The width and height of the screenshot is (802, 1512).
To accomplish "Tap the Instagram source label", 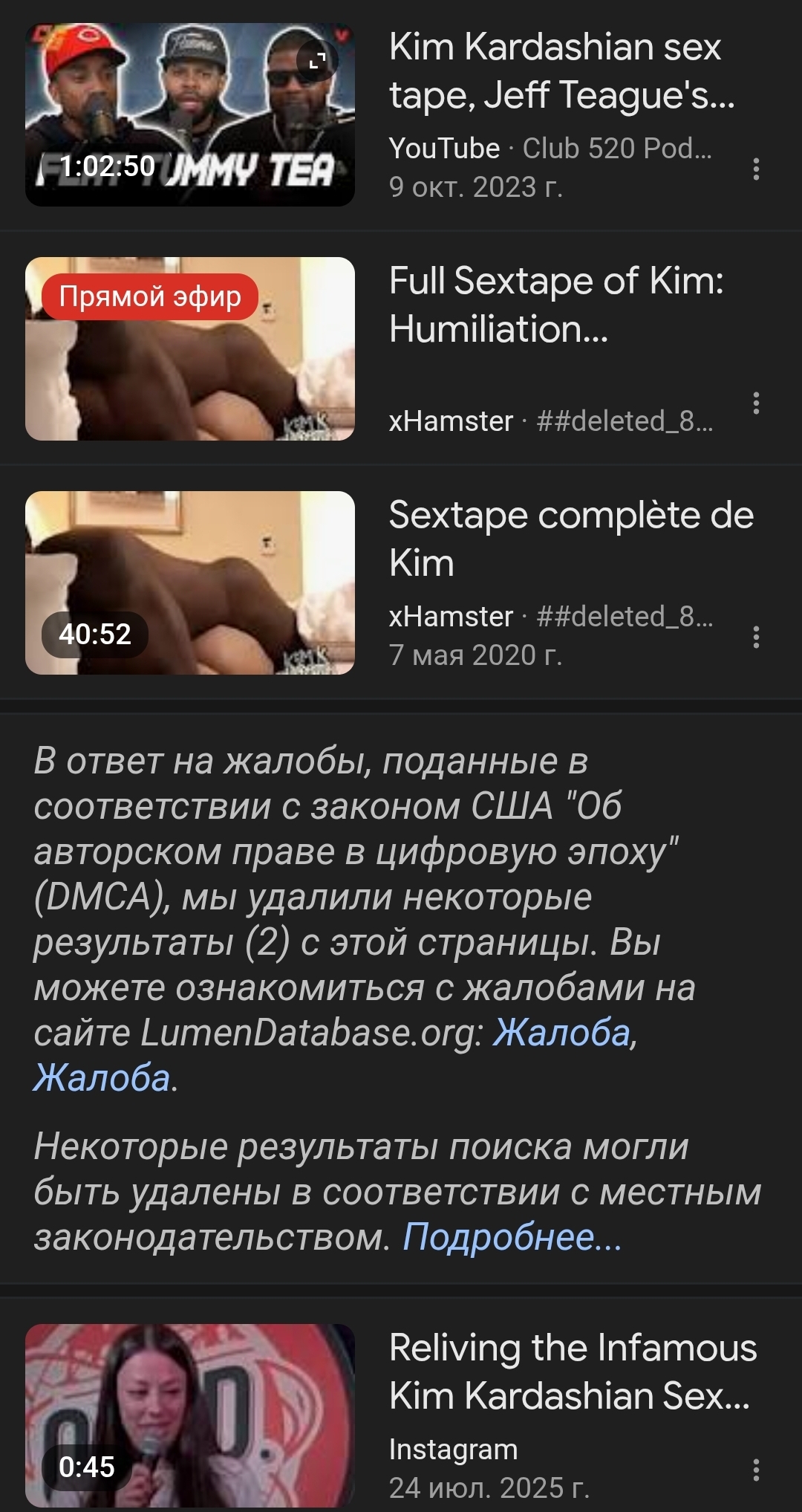I will [453, 1450].
